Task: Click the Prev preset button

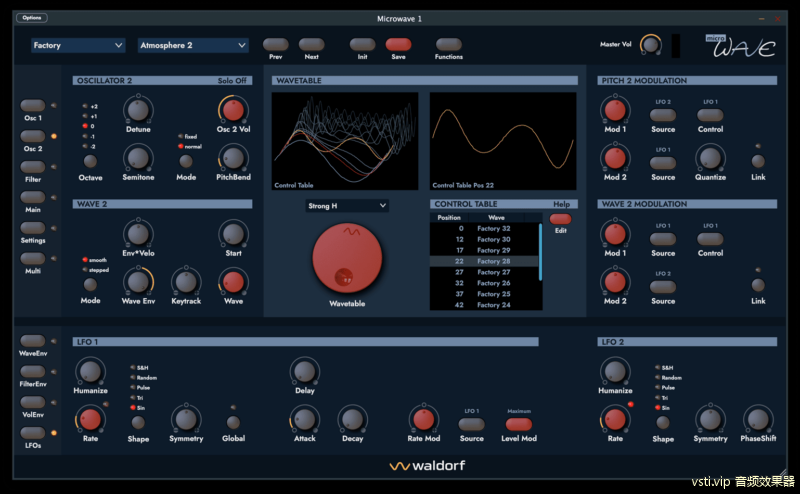Action: tap(276, 44)
